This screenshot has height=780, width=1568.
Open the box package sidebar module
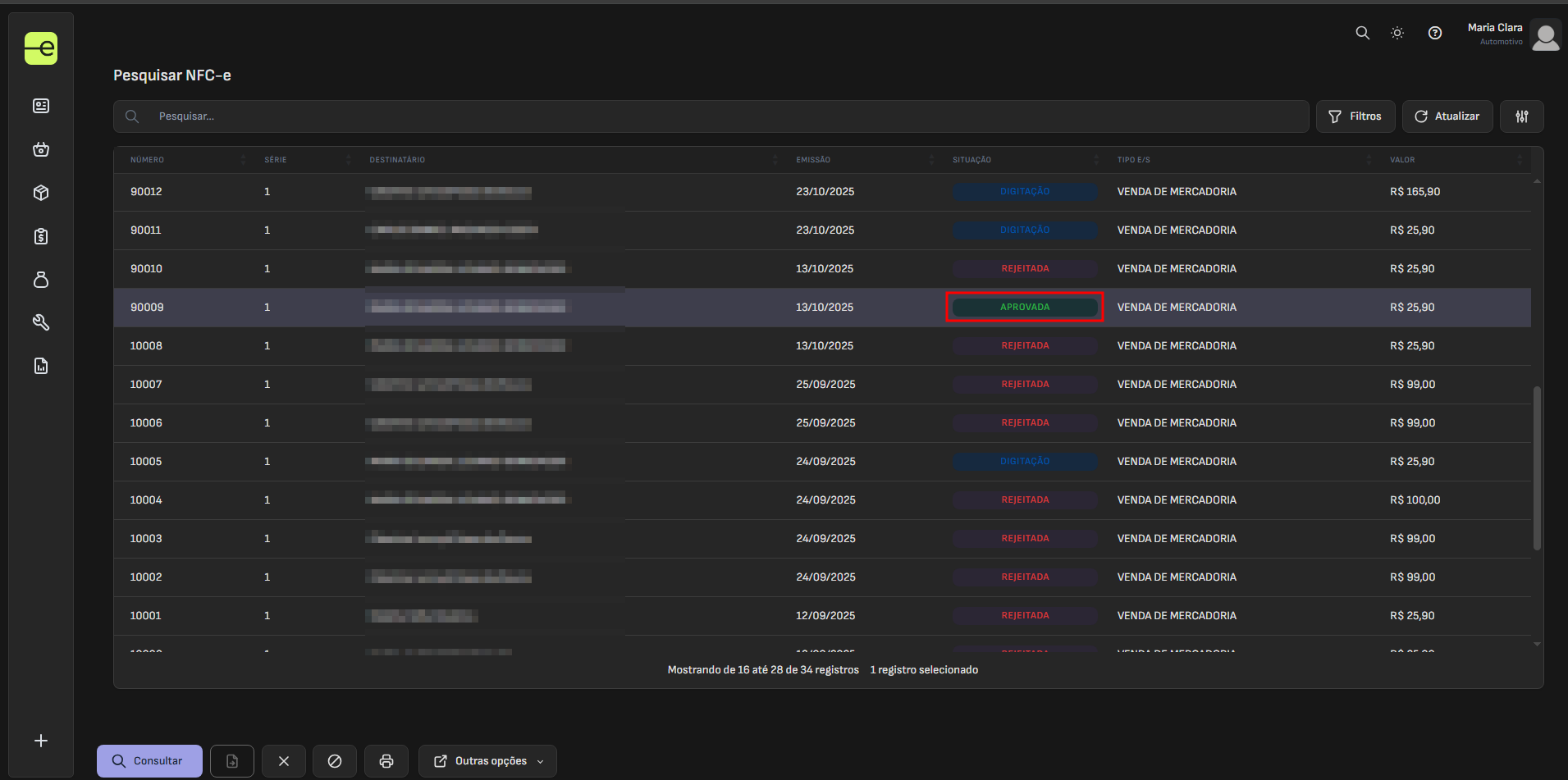tap(41, 193)
